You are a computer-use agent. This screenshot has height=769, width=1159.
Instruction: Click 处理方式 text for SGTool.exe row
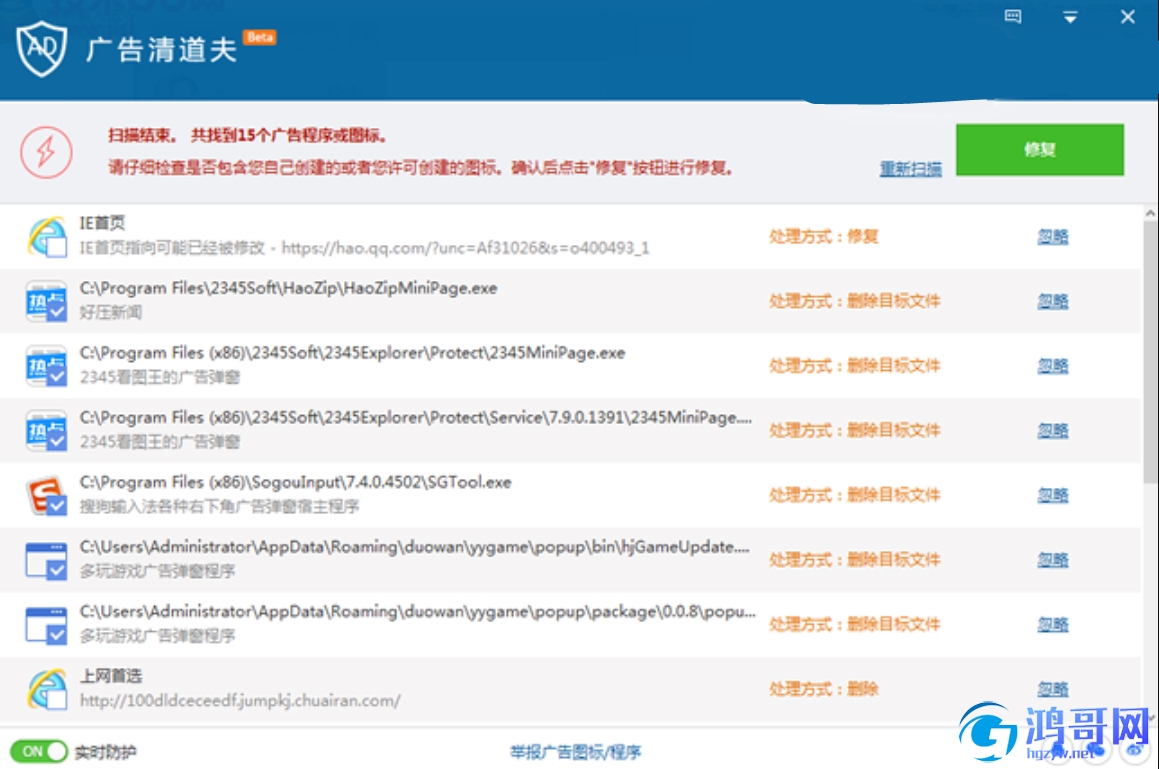[x=854, y=495]
